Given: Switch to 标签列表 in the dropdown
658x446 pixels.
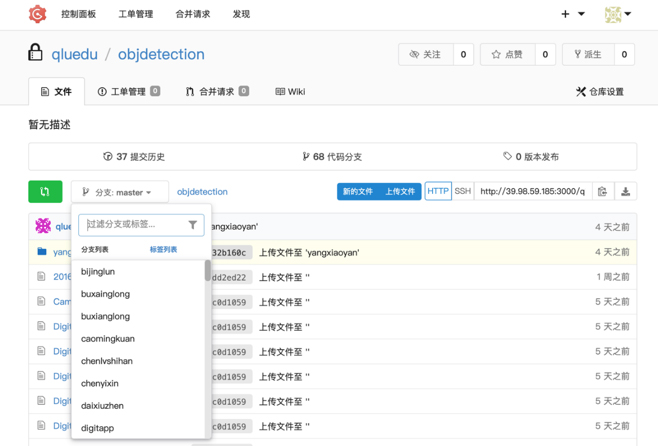Looking at the screenshot, I should click(163, 250).
